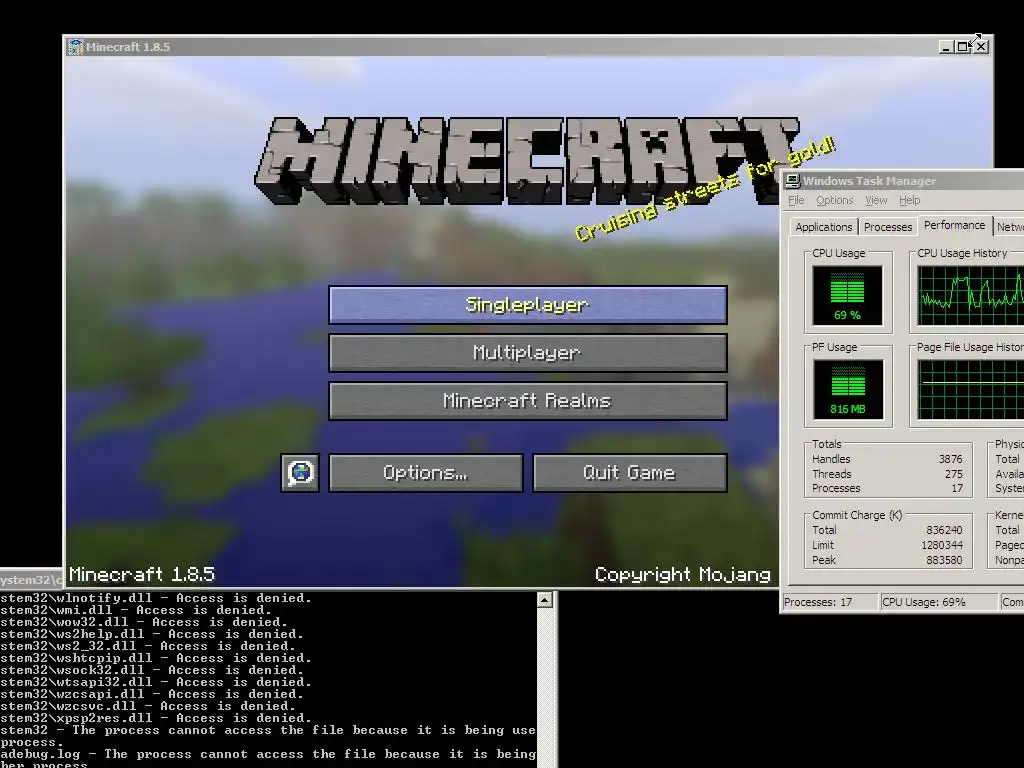Click Commit Charge Limit 1280344
The height and width of the screenshot is (768, 1024).
[x=942, y=545]
